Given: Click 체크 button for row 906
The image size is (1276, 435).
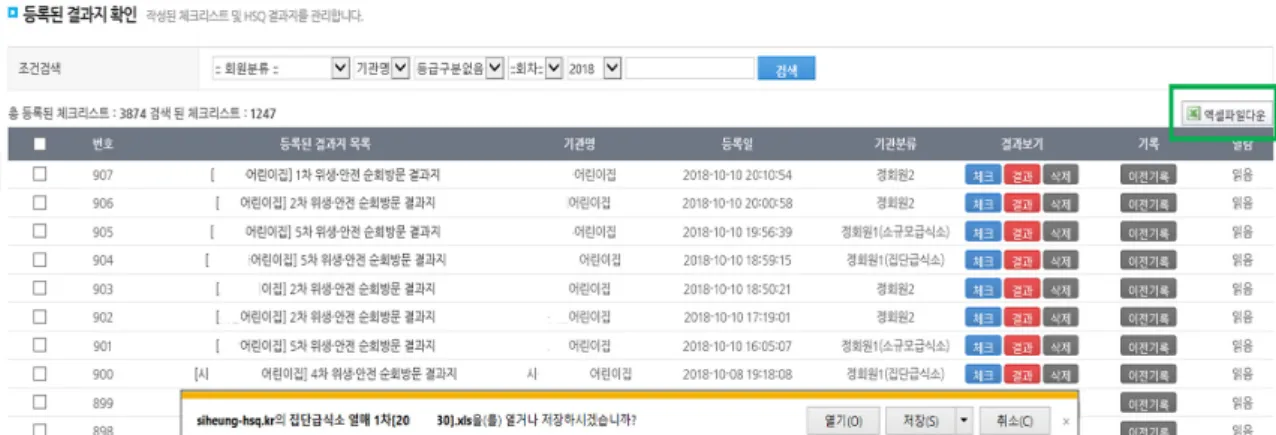Looking at the screenshot, I should [982, 203].
